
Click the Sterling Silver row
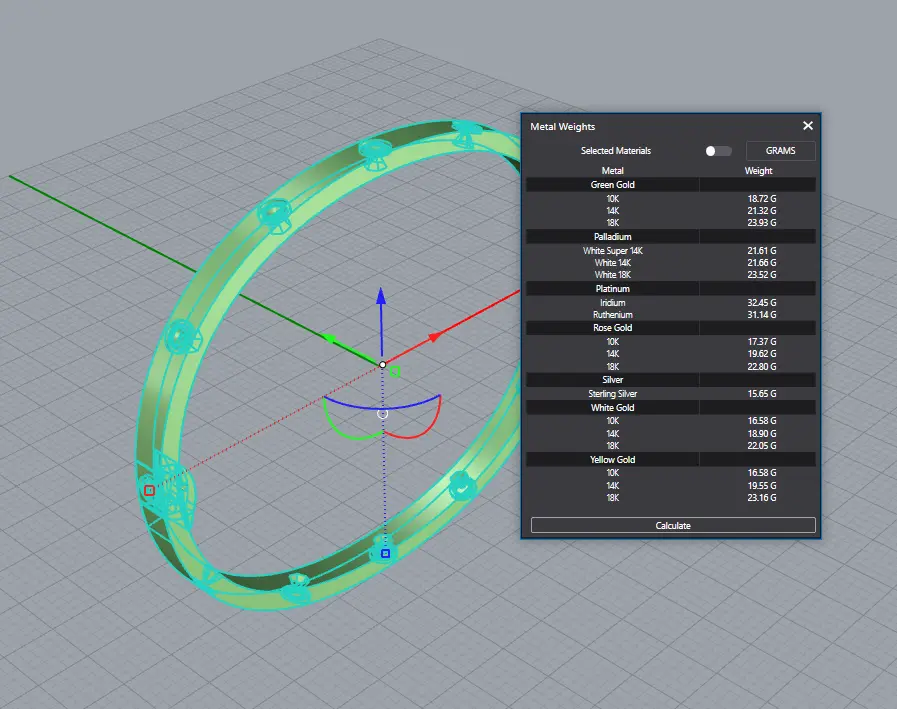(612, 394)
